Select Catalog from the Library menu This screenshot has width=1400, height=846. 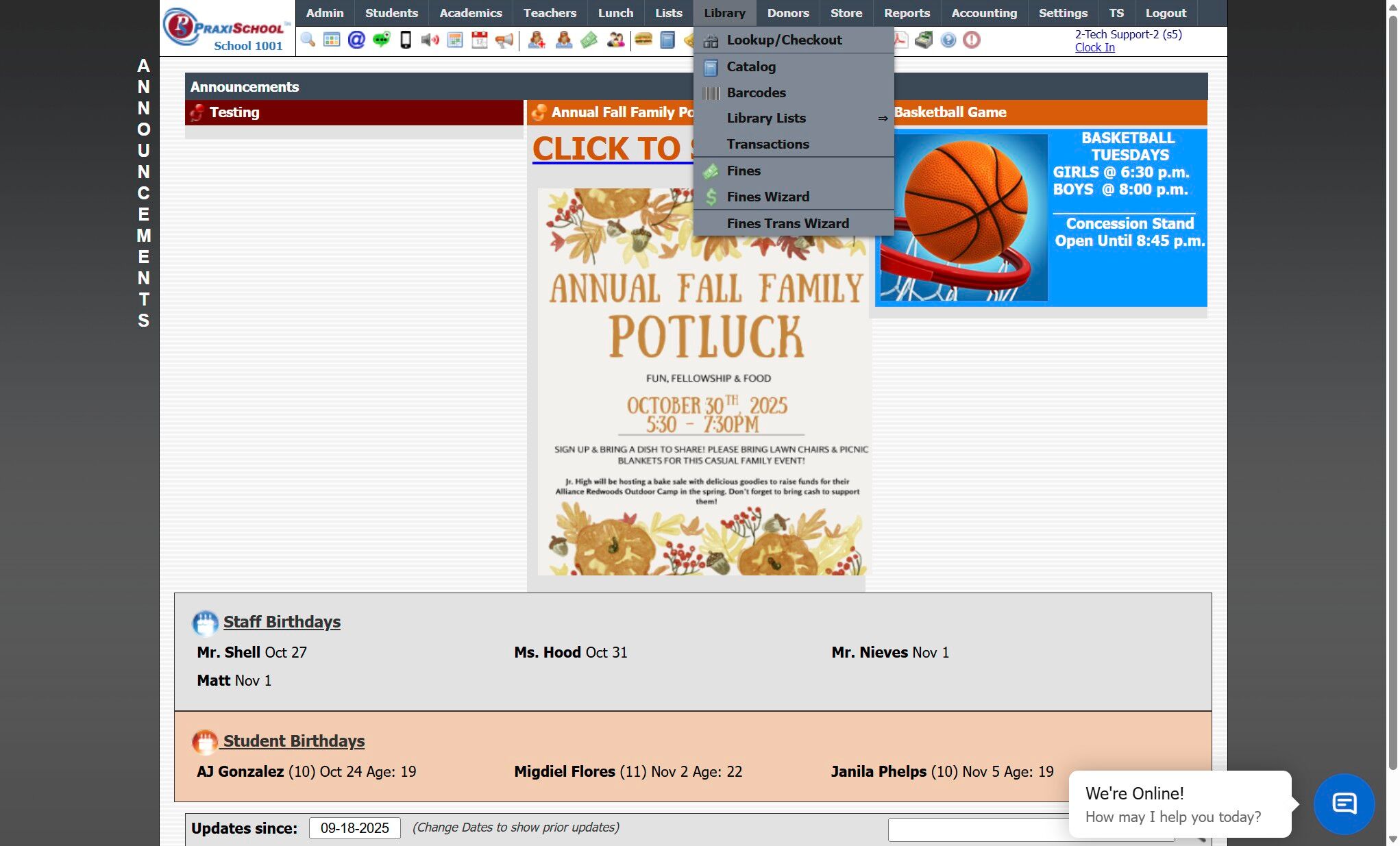[x=751, y=66]
